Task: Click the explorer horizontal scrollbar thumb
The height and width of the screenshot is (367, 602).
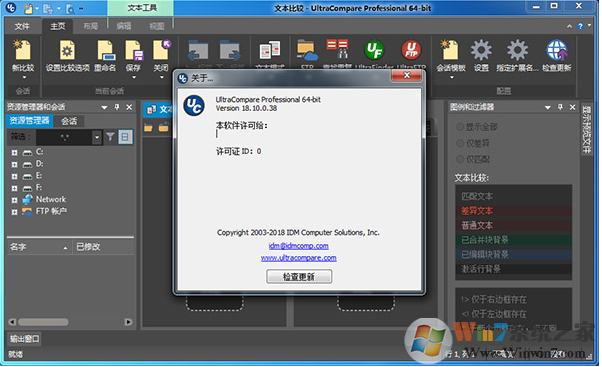Action: coord(43,322)
